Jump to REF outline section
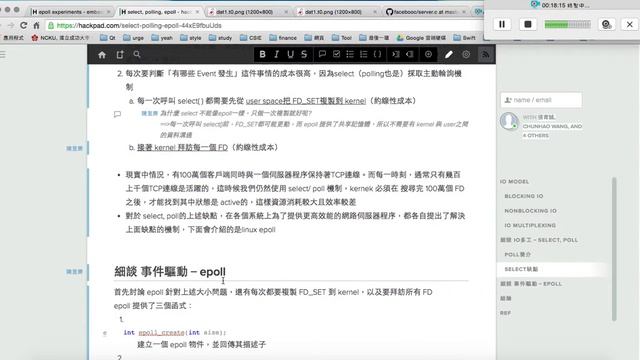 pyautogui.click(x=505, y=313)
